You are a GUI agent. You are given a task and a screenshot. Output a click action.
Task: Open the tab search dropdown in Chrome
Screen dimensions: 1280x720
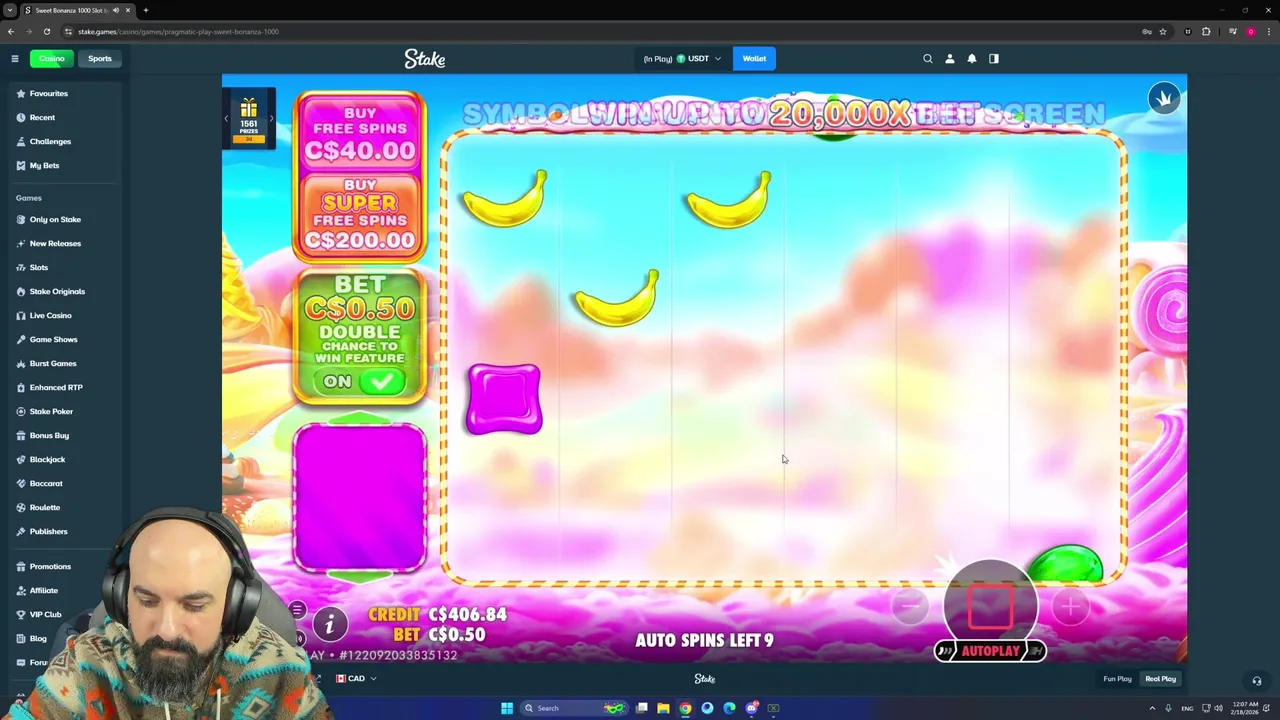pos(10,10)
